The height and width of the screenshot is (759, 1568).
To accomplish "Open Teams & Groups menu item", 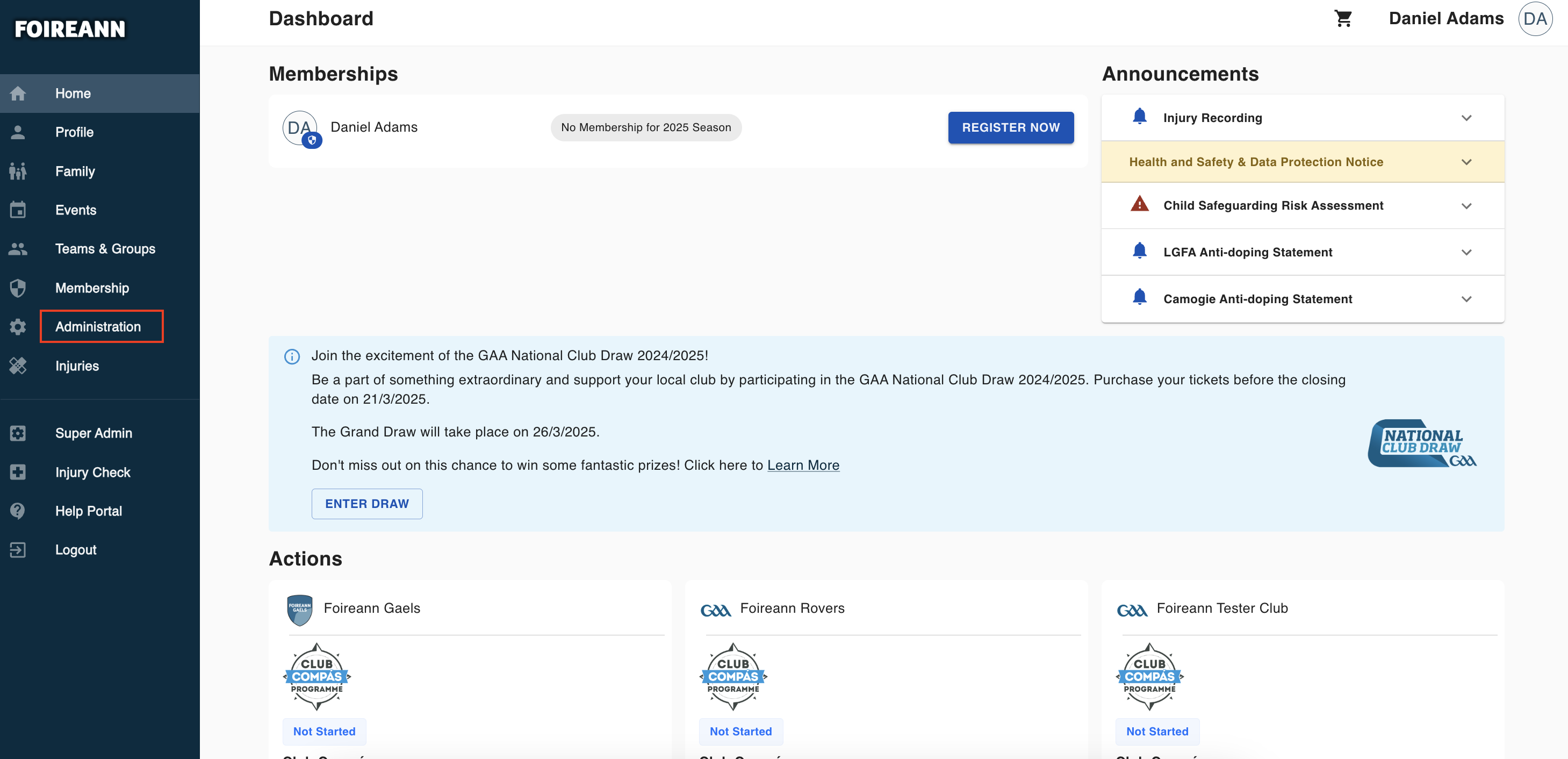I will click(100, 249).
